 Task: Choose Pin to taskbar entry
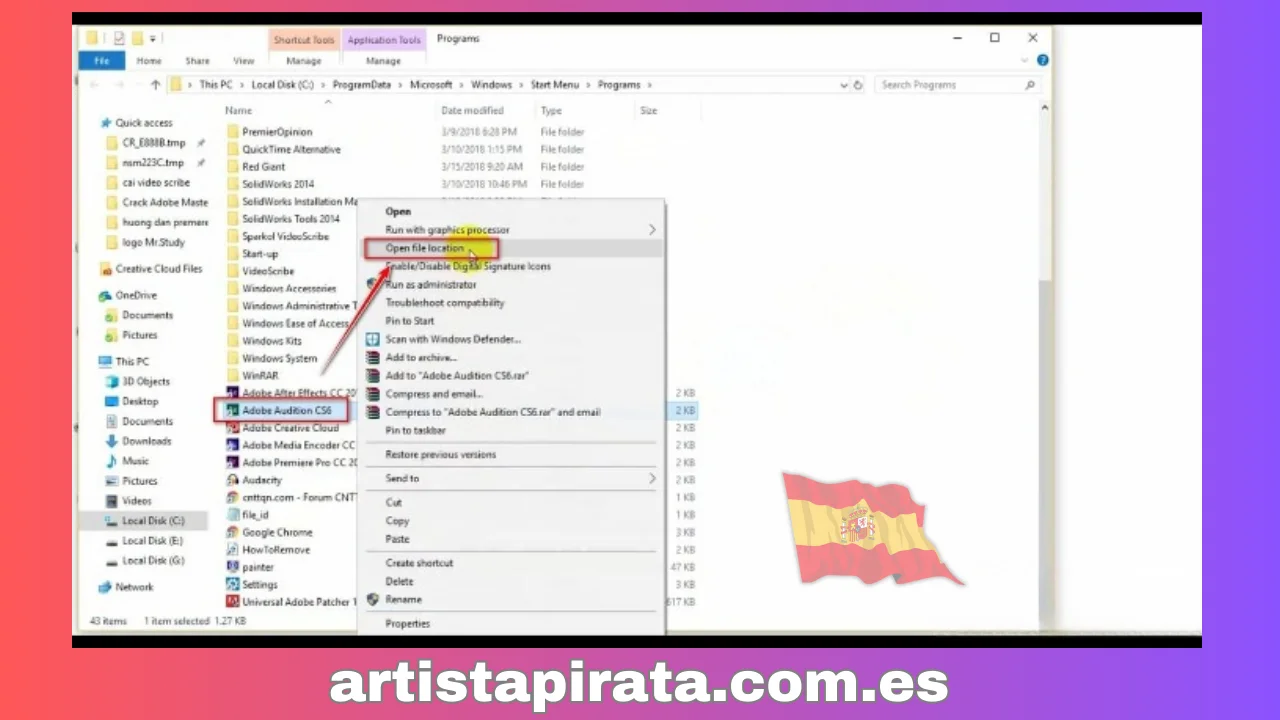(416, 430)
